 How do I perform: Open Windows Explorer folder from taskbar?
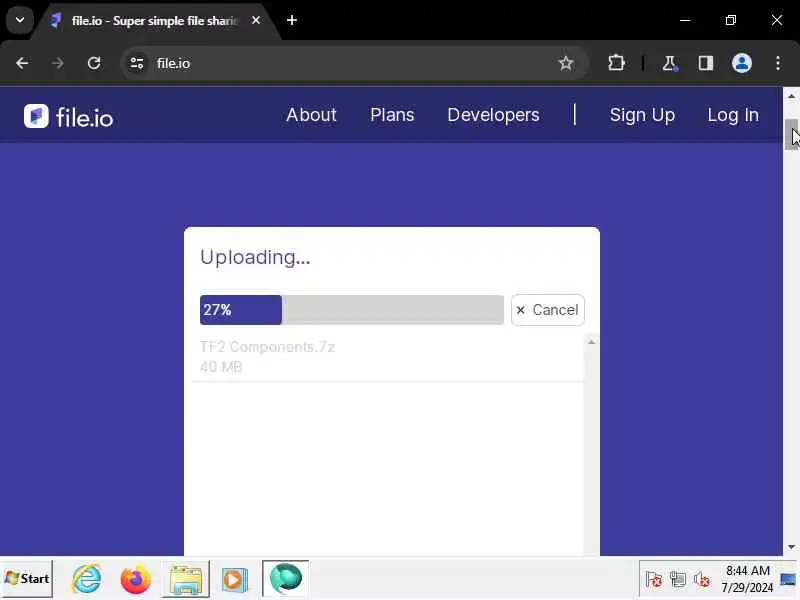pyautogui.click(x=186, y=579)
